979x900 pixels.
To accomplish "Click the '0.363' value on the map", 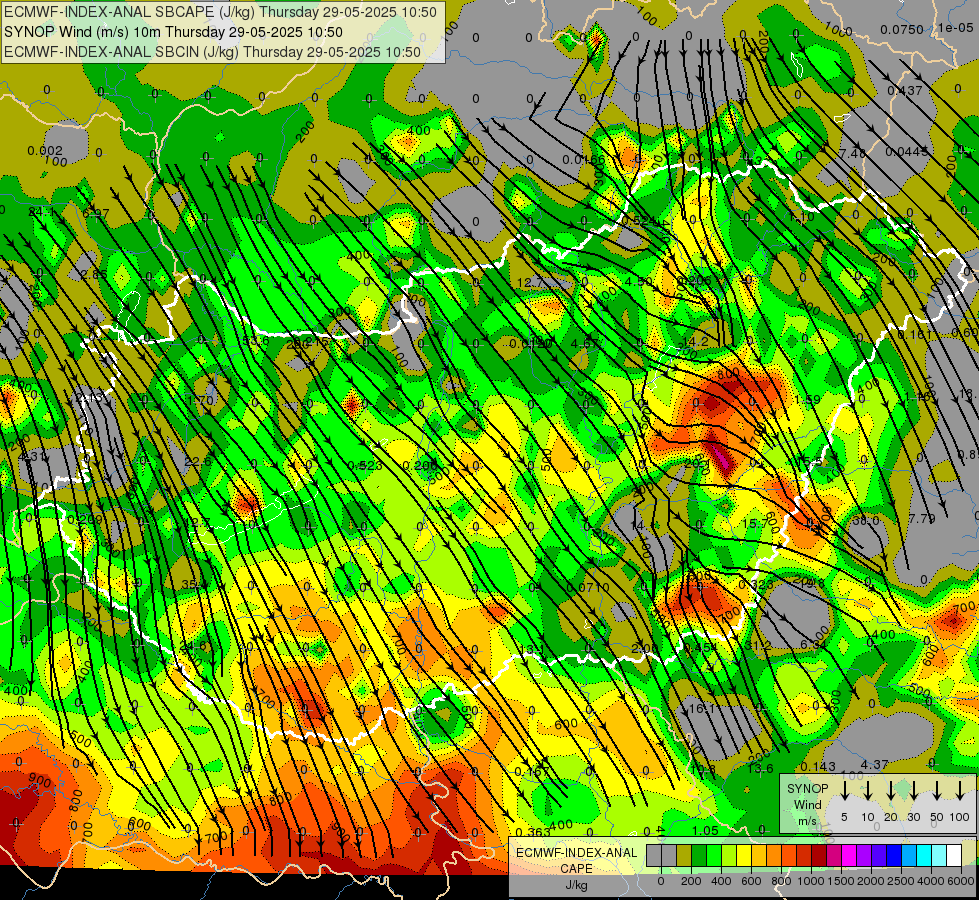I will click(x=534, y=832).
